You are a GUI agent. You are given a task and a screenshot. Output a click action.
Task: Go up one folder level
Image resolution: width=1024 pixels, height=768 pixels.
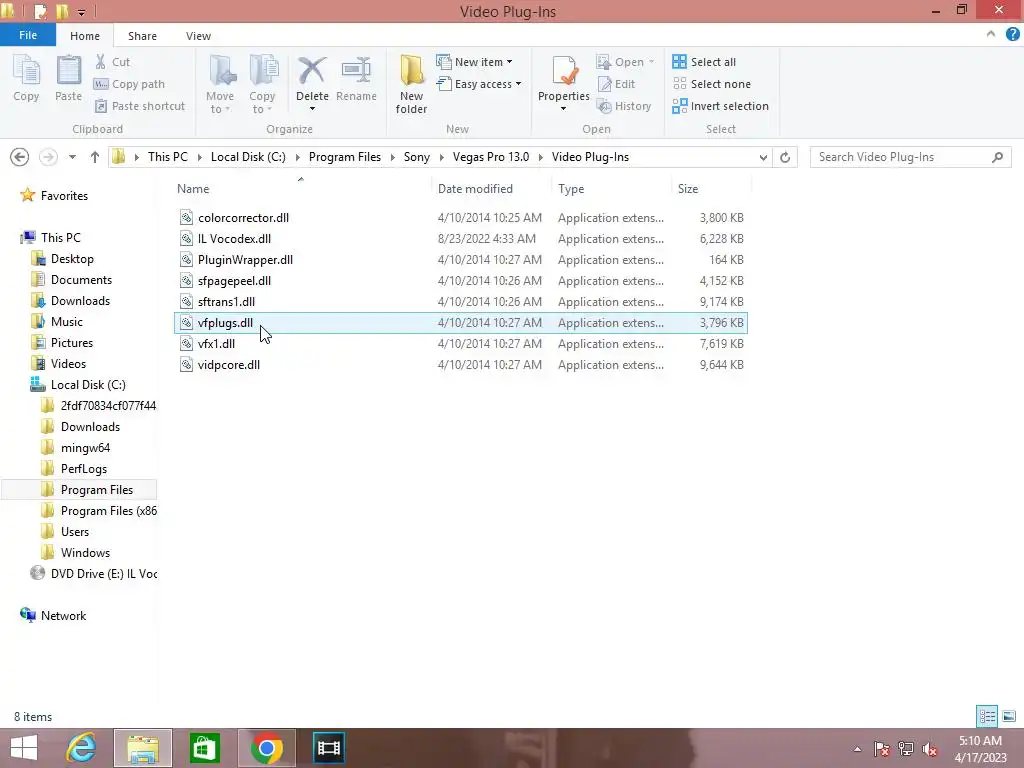(95, 157)
